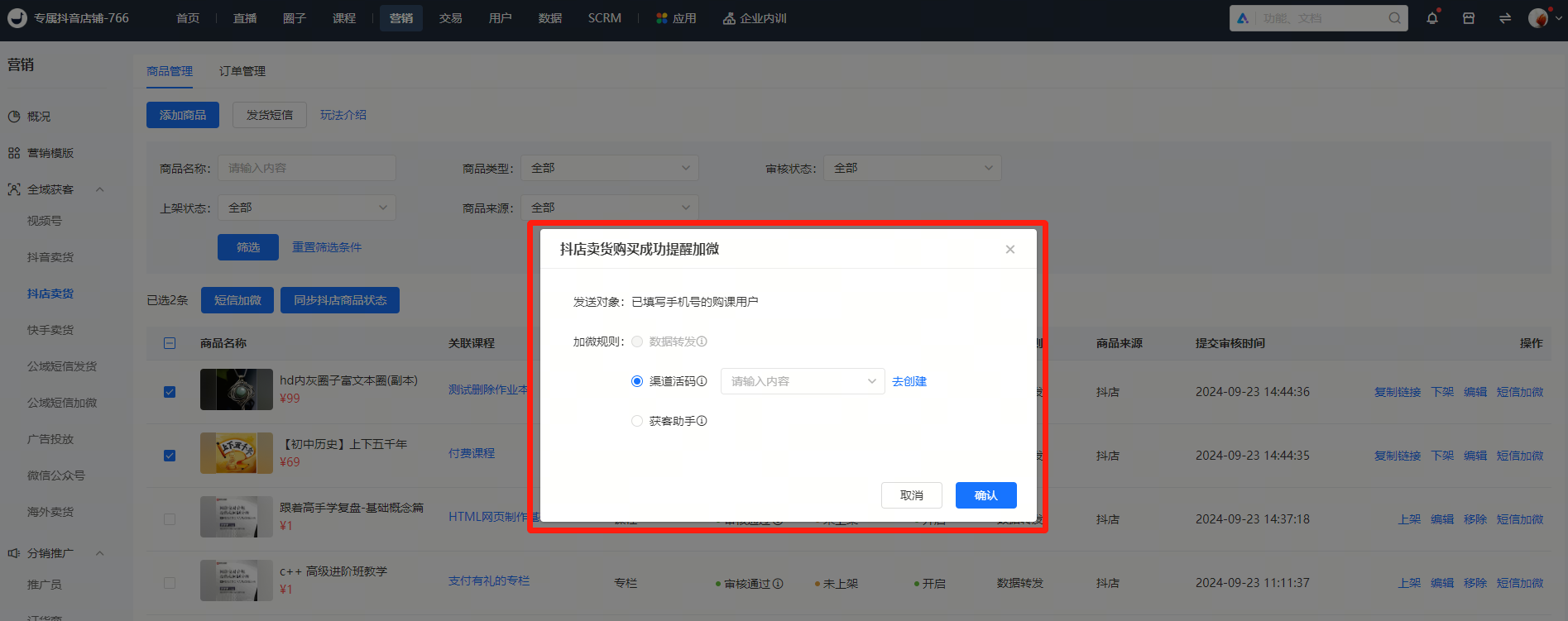
Task: Click info icon next to 数据转发 option
Action: click(x=702, y=342)
